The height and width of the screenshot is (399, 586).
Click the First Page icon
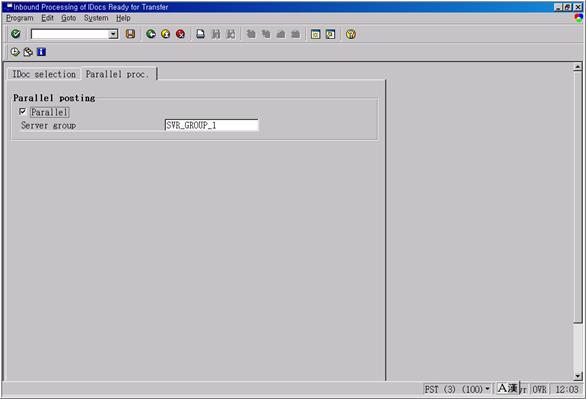point(251,34)
